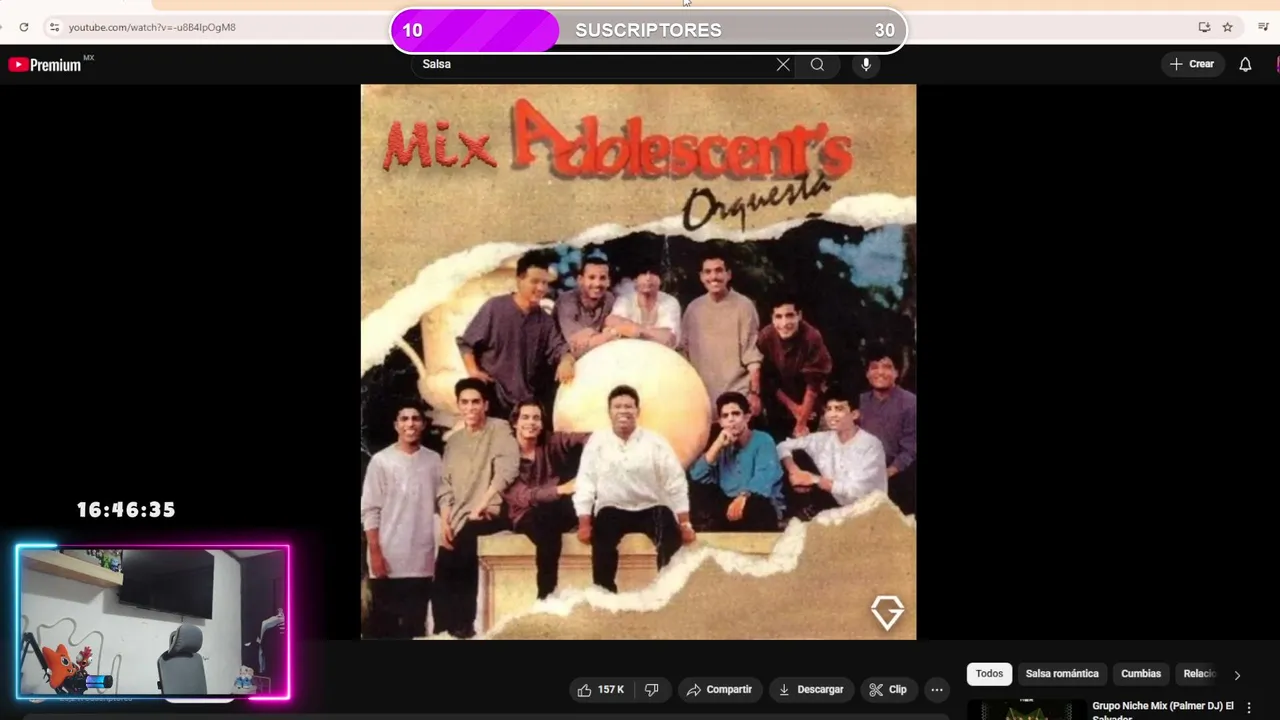
Task: Reload the page with the browser refresh icon
Action: pyautogui.click(x=24, y=27)
